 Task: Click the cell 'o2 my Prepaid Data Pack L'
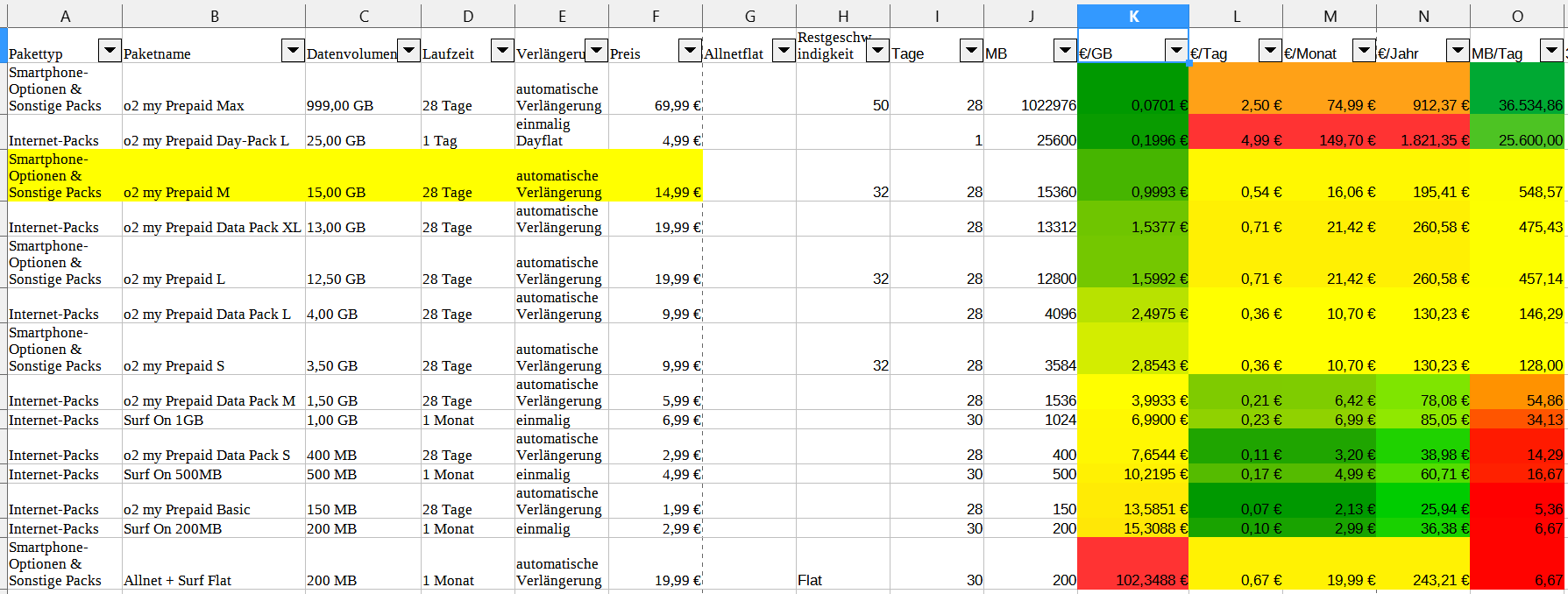point(214,306)
